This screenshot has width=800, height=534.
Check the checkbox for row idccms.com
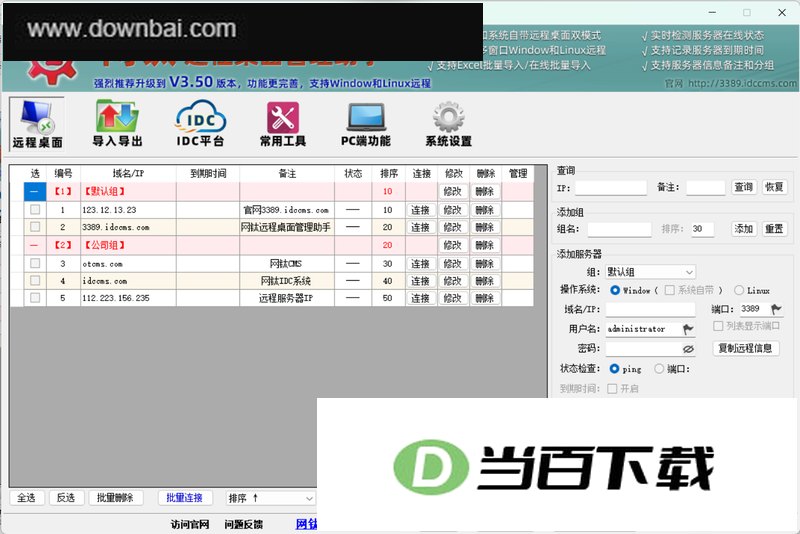click(35, 281)
